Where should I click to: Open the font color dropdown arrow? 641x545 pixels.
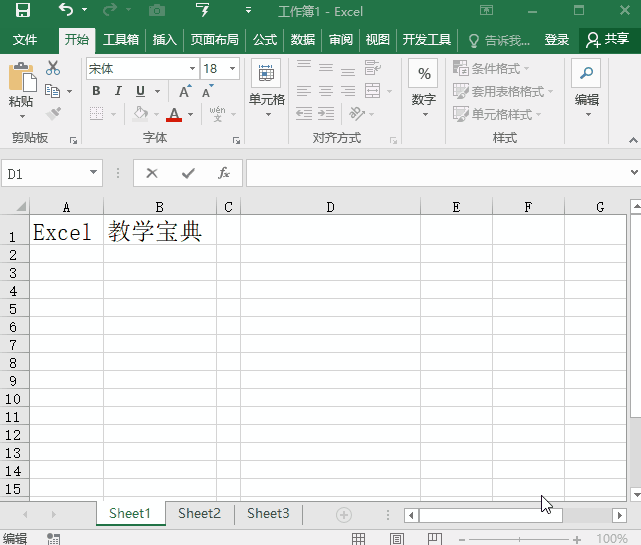pyautogui.click(x=191, y=114)
